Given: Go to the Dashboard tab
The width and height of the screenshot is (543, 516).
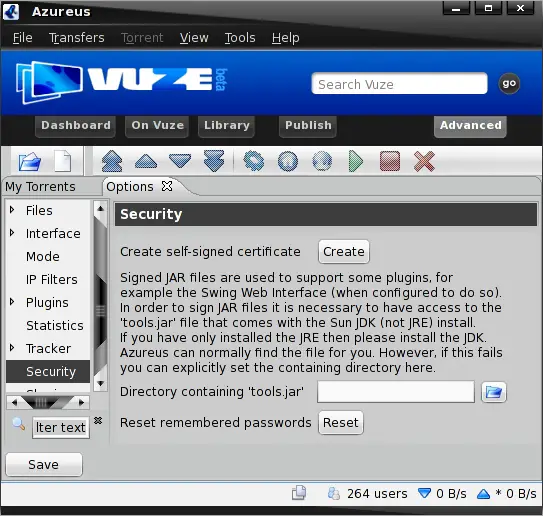Looking at the screenshot, I should 75,126.
